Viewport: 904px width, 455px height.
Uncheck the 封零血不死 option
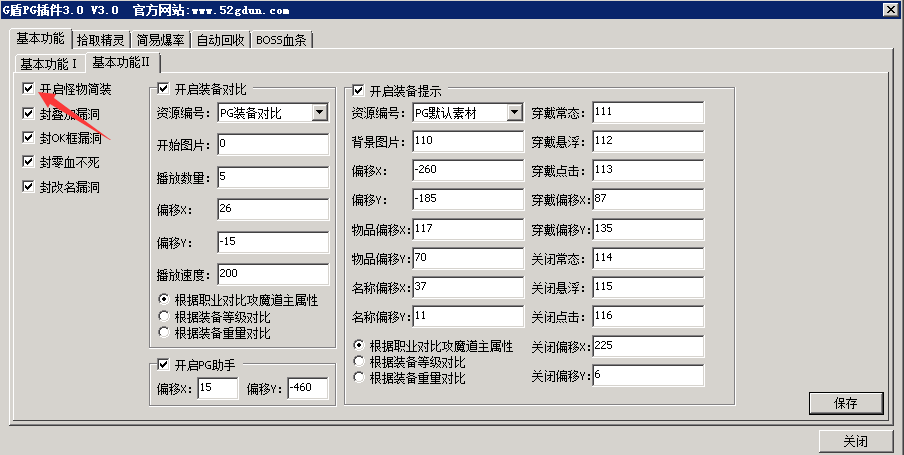tap(28, 161)
